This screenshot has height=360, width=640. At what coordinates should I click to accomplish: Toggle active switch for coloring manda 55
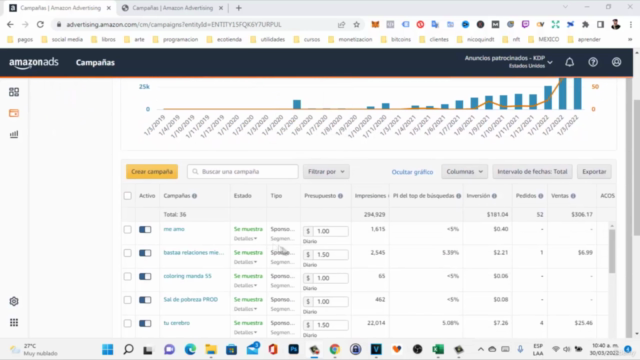(x=145, y=276)
